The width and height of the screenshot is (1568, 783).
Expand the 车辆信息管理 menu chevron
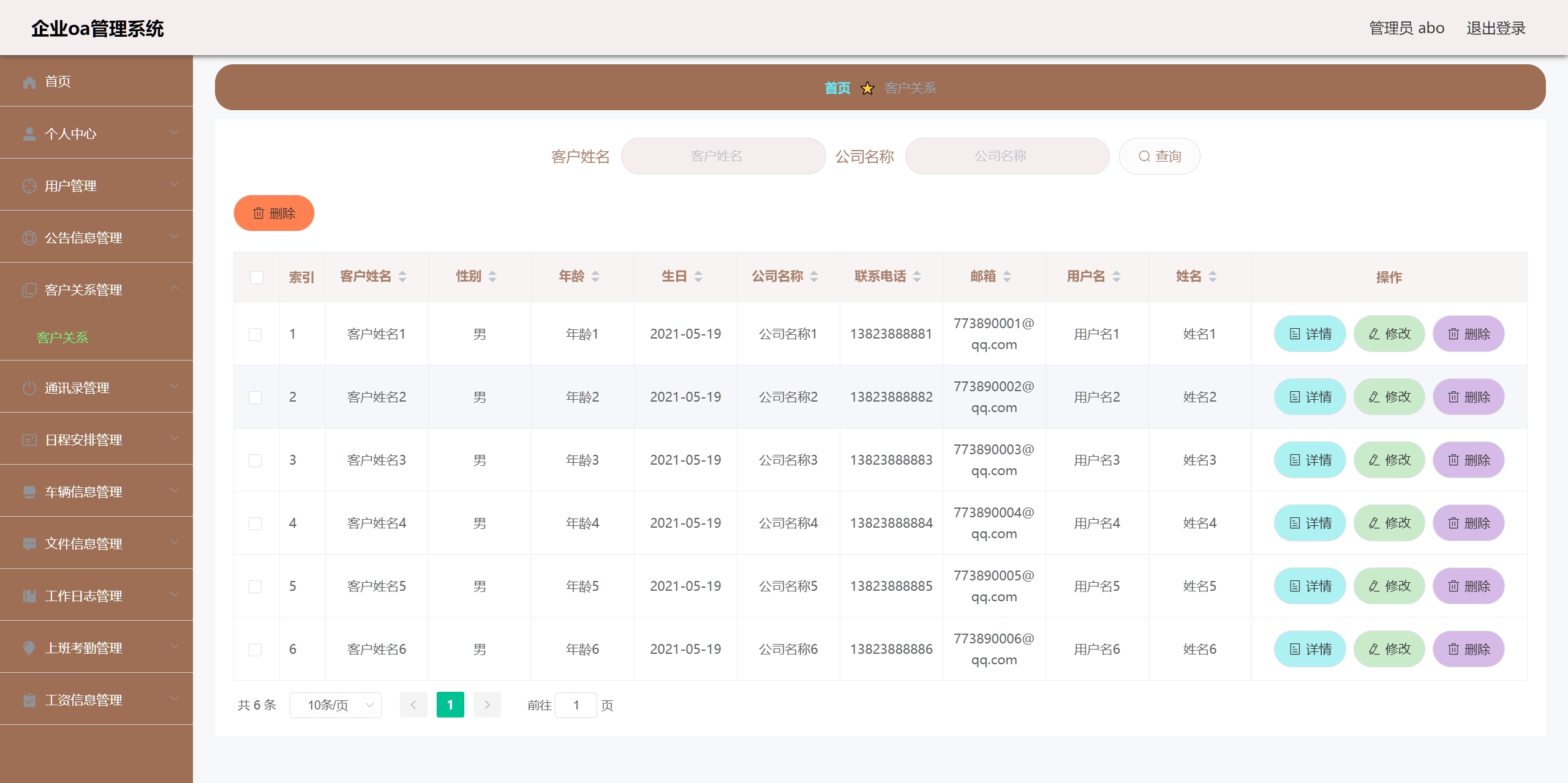[x=175, y=490]
